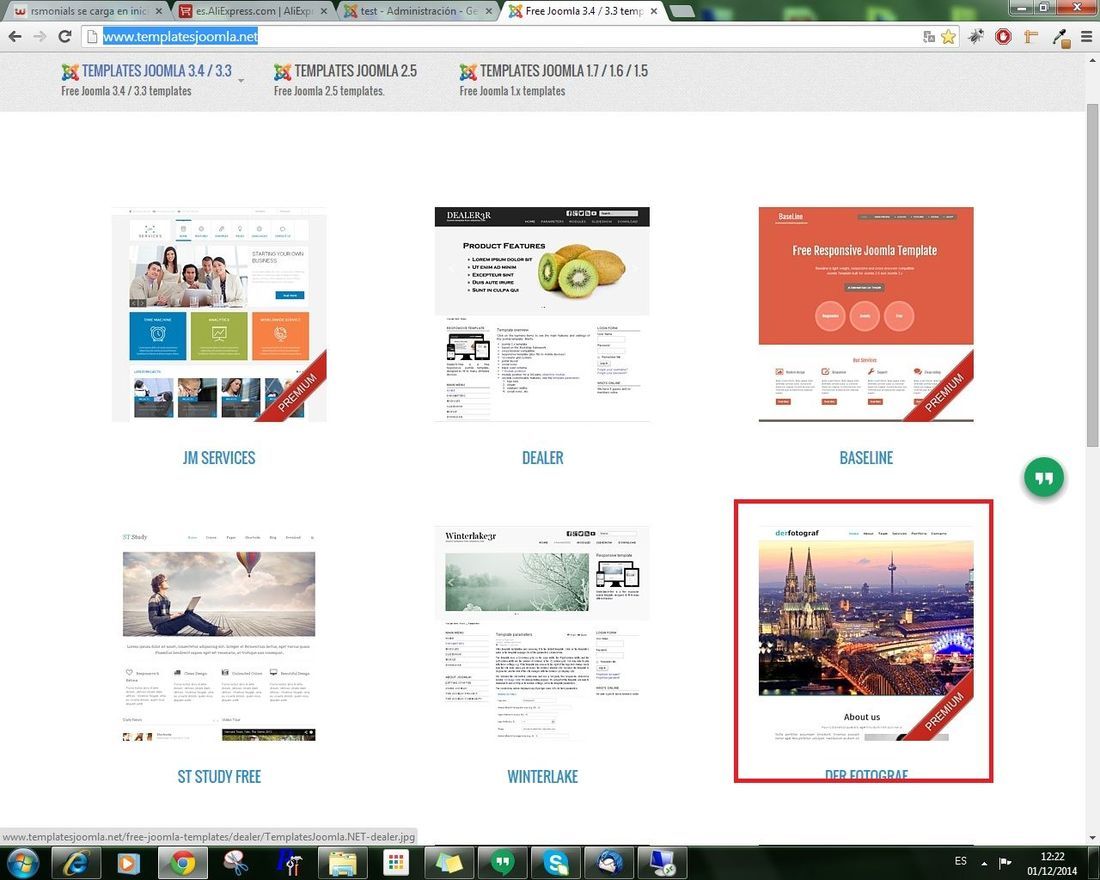Launch Internet Explorer from the taskbar
The image size is (1100, 880).
click(x=75, y=863)
